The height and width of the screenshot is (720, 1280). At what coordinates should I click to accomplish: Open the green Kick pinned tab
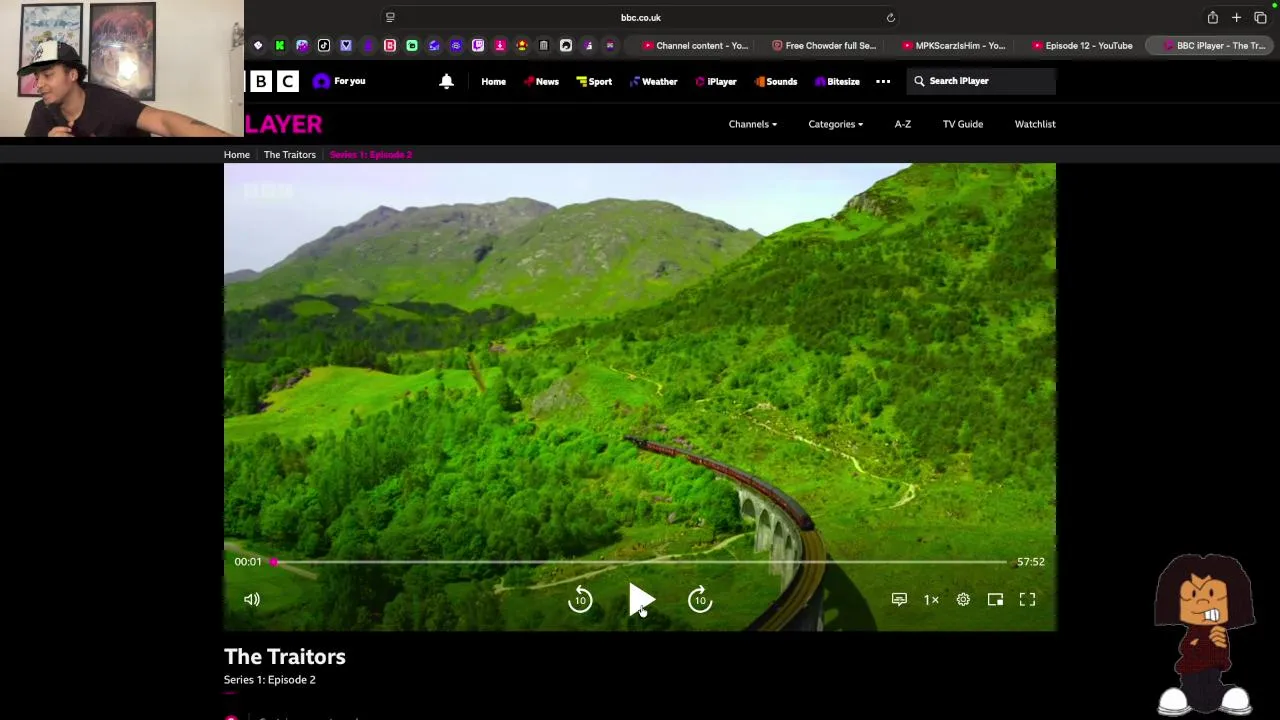280,45
